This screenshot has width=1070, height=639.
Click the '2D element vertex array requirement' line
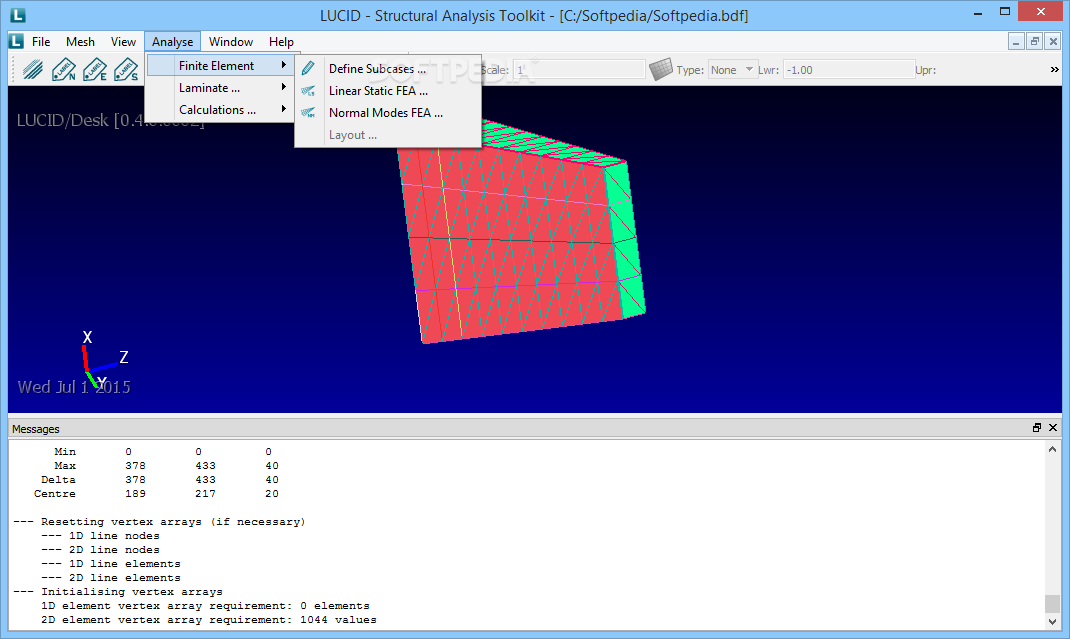(208, 620)
